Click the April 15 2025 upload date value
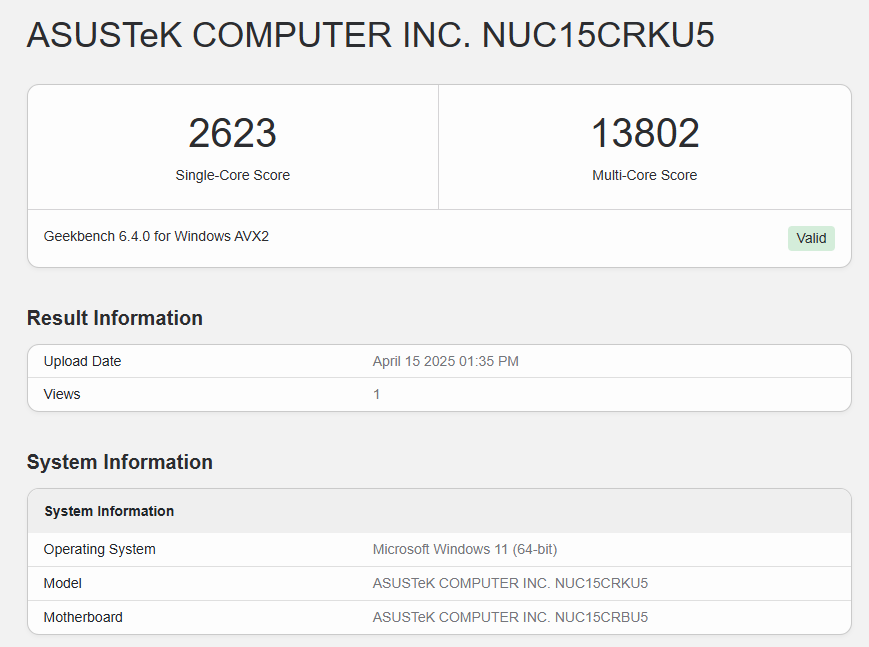The image size is (869, 647). pyautogui.click(x=445, y=361)
